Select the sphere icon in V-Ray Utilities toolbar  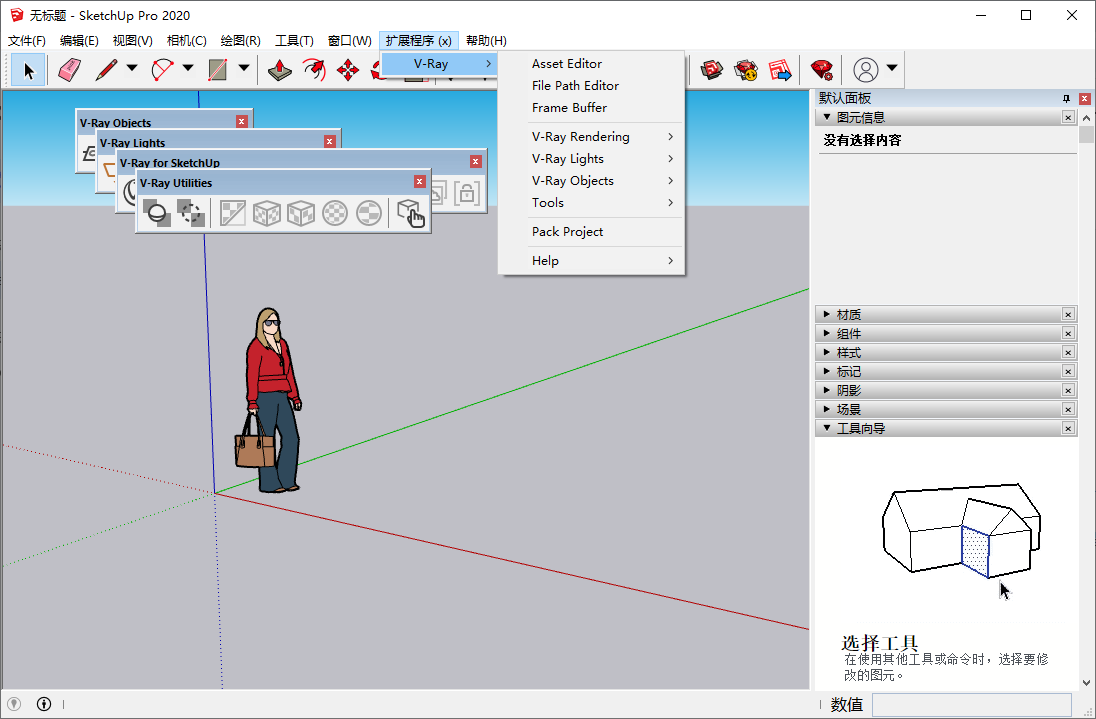(157, 213)
